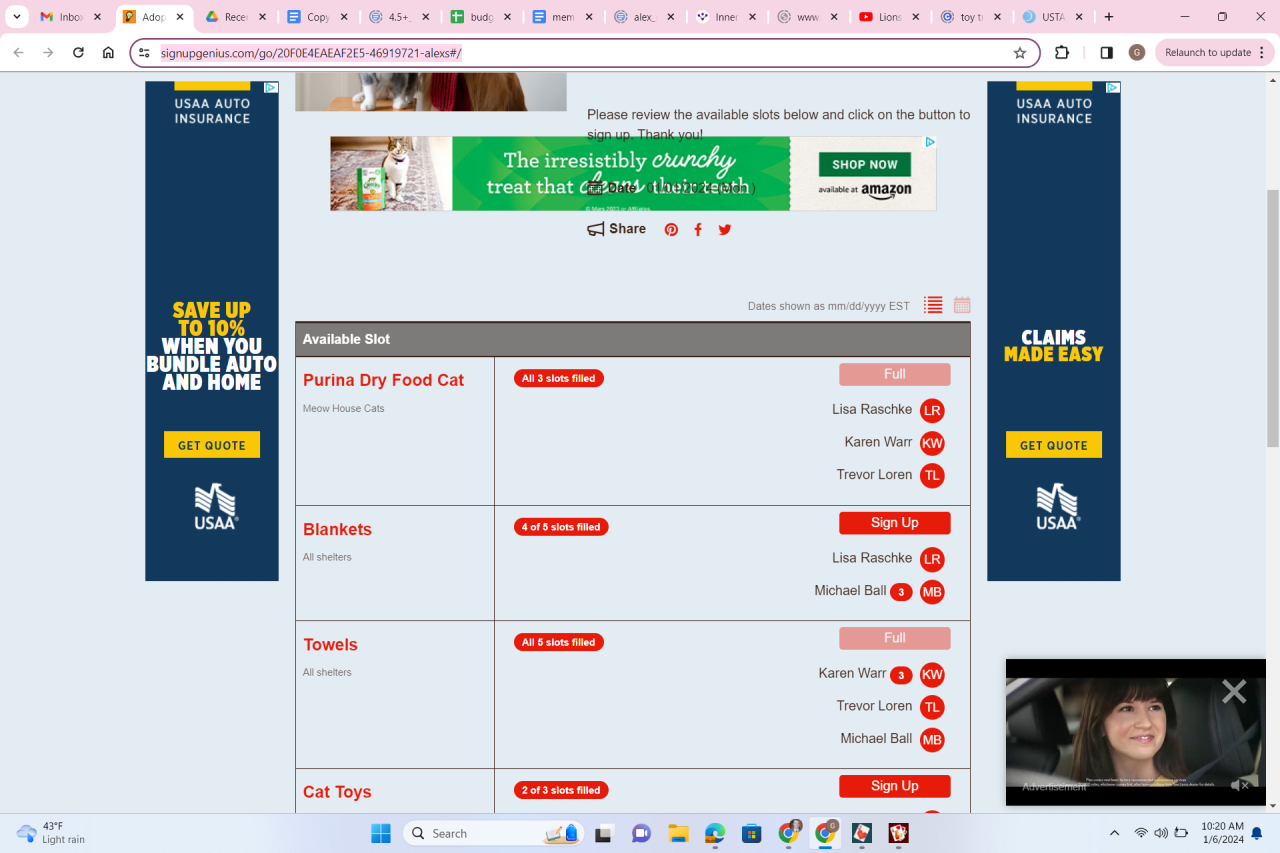Open the Blankets slot title
The image size is (1280, 853).
pos(337,529)
